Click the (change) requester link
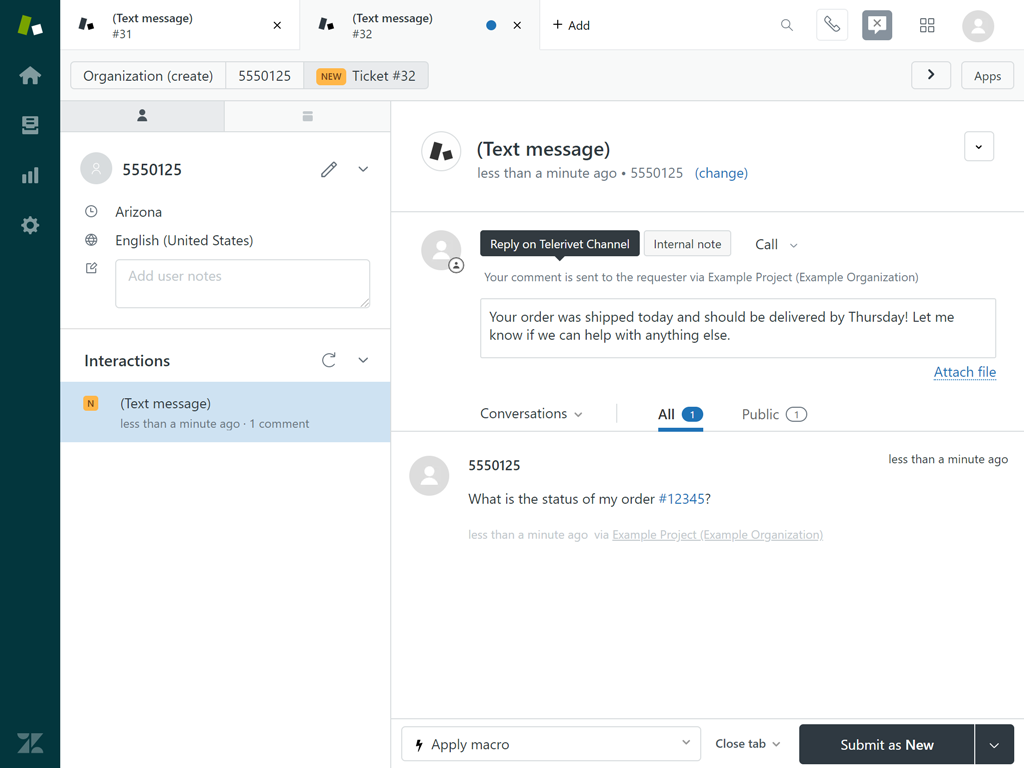This screenshot has height=768, width=1024. point(721,173)
